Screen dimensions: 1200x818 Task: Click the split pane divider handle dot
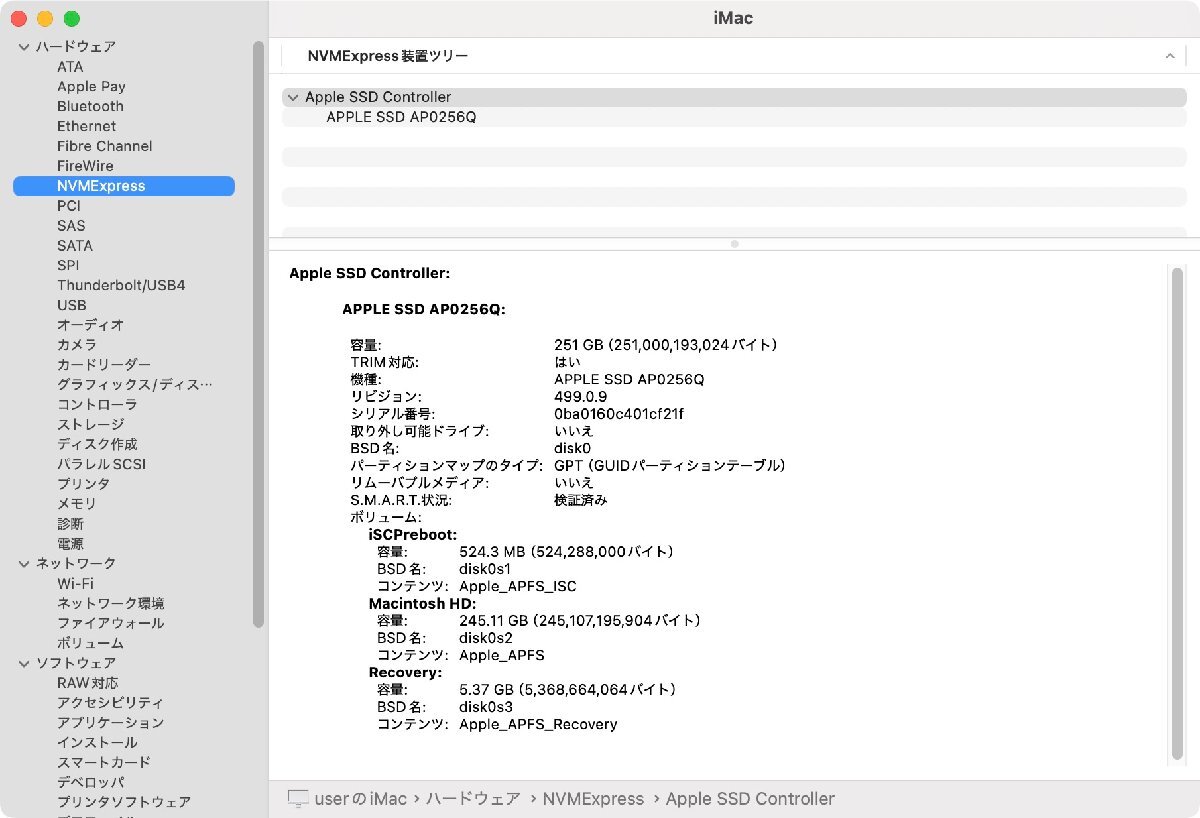(735, 244)
